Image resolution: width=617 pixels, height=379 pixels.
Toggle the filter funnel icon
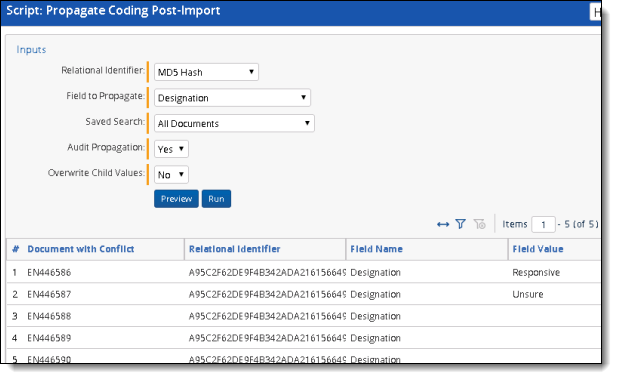[460, 224]
